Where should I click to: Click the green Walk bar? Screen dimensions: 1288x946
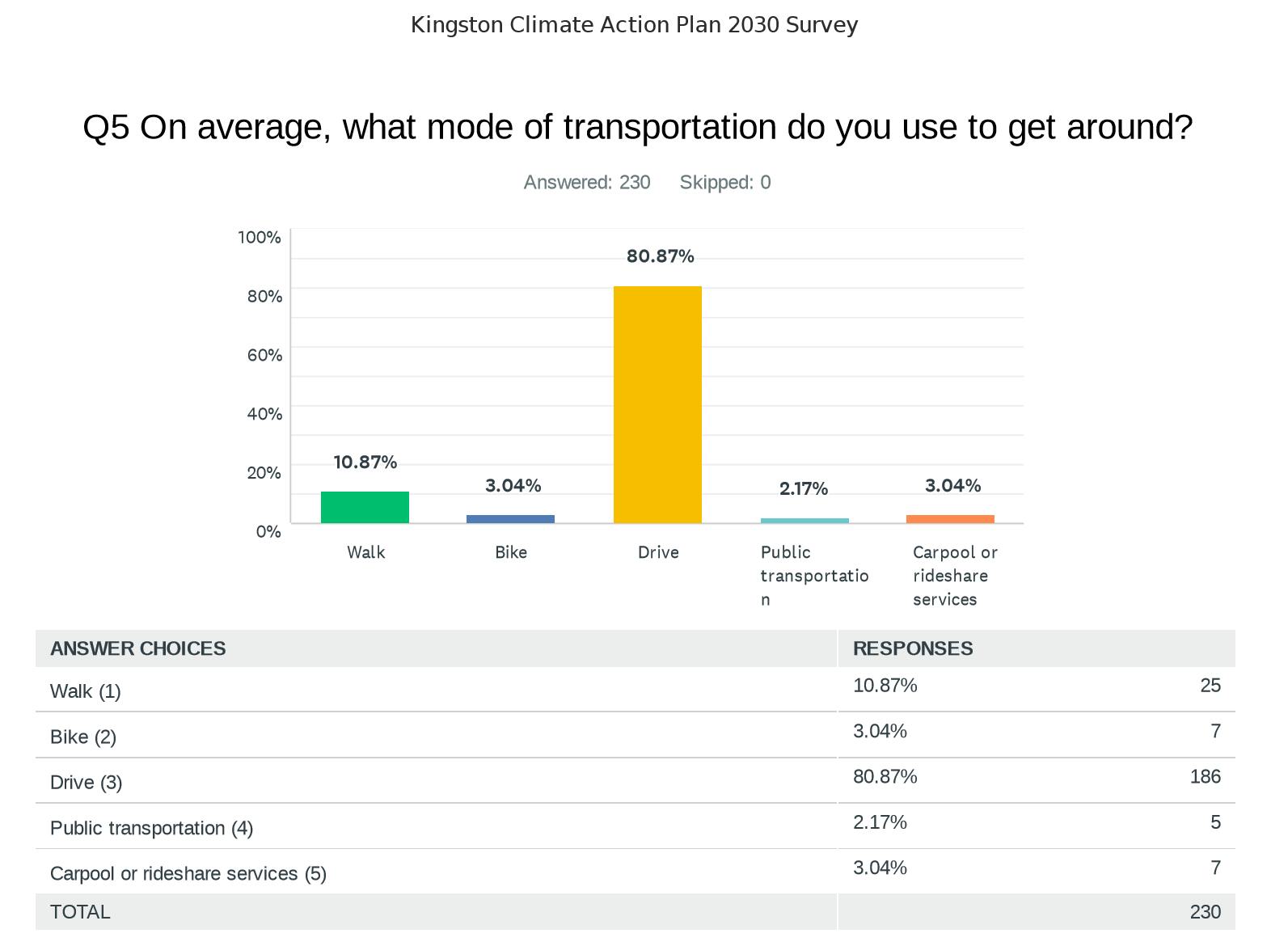point(365,507)
